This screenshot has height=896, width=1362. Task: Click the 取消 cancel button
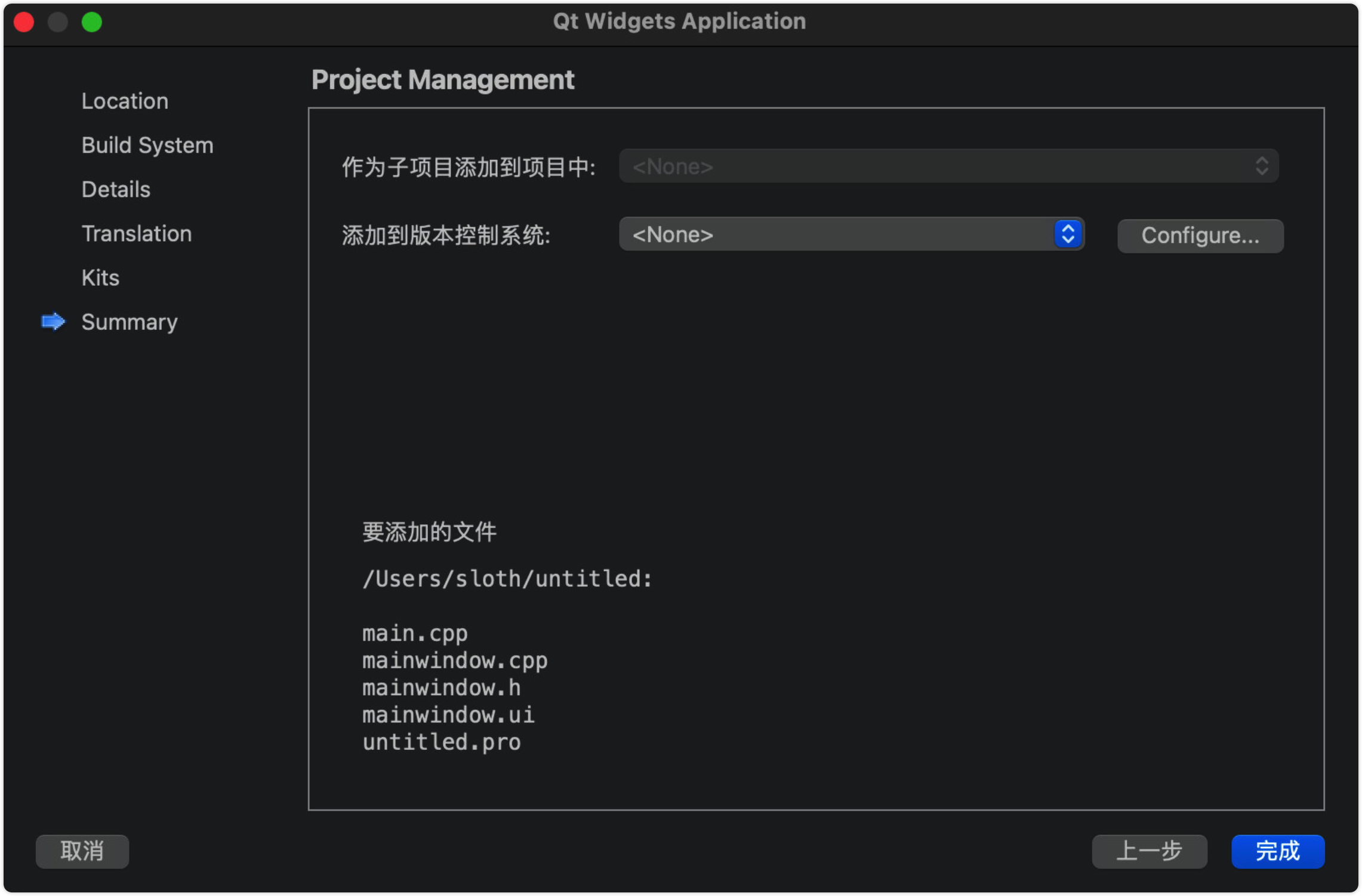point(82,851)
